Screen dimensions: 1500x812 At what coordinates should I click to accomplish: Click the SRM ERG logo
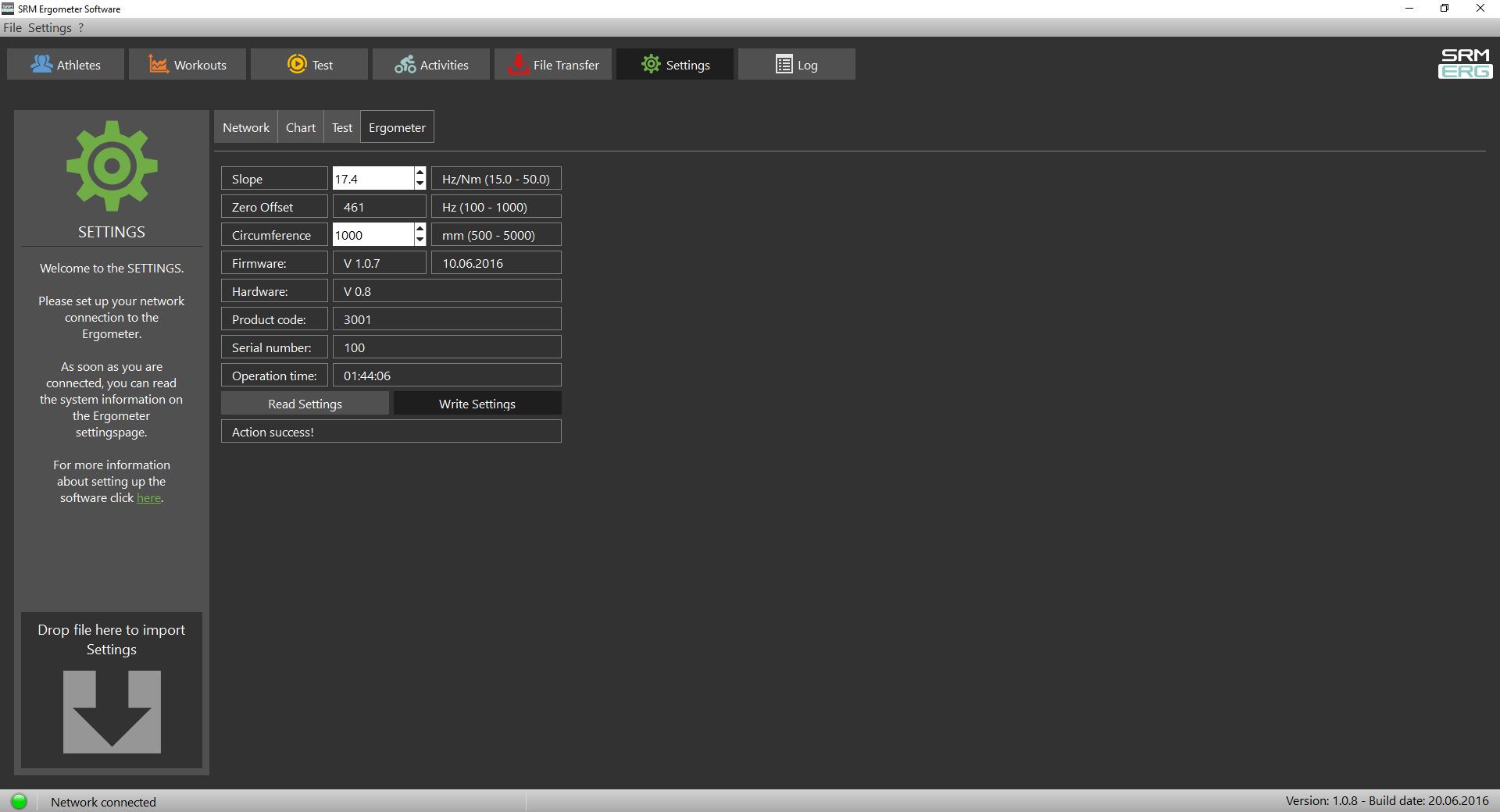(x=1465, y=63)
